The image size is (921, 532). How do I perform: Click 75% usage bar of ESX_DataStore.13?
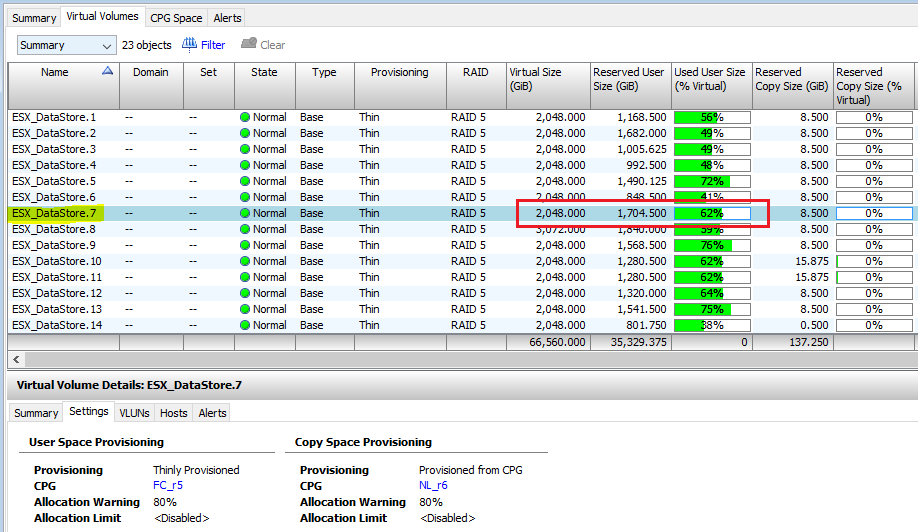tap(712, 309)
